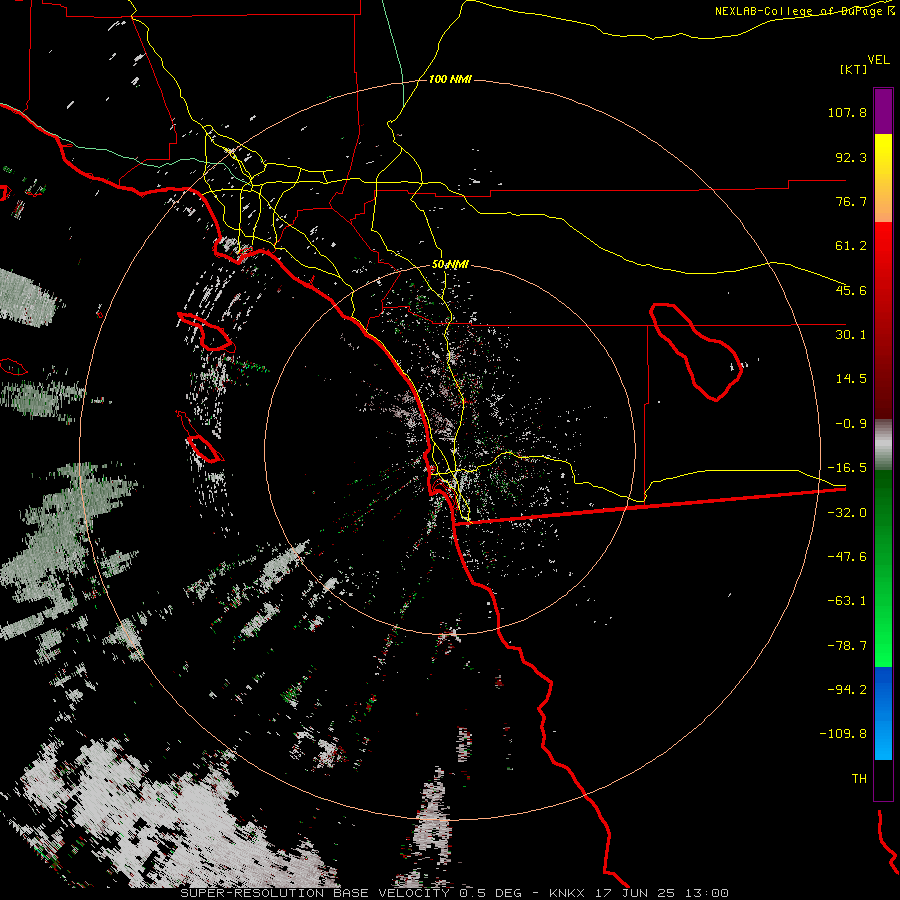Click the 50 NMI range ring label
This screenshot has width=900, height=900.
coord(450,265)
